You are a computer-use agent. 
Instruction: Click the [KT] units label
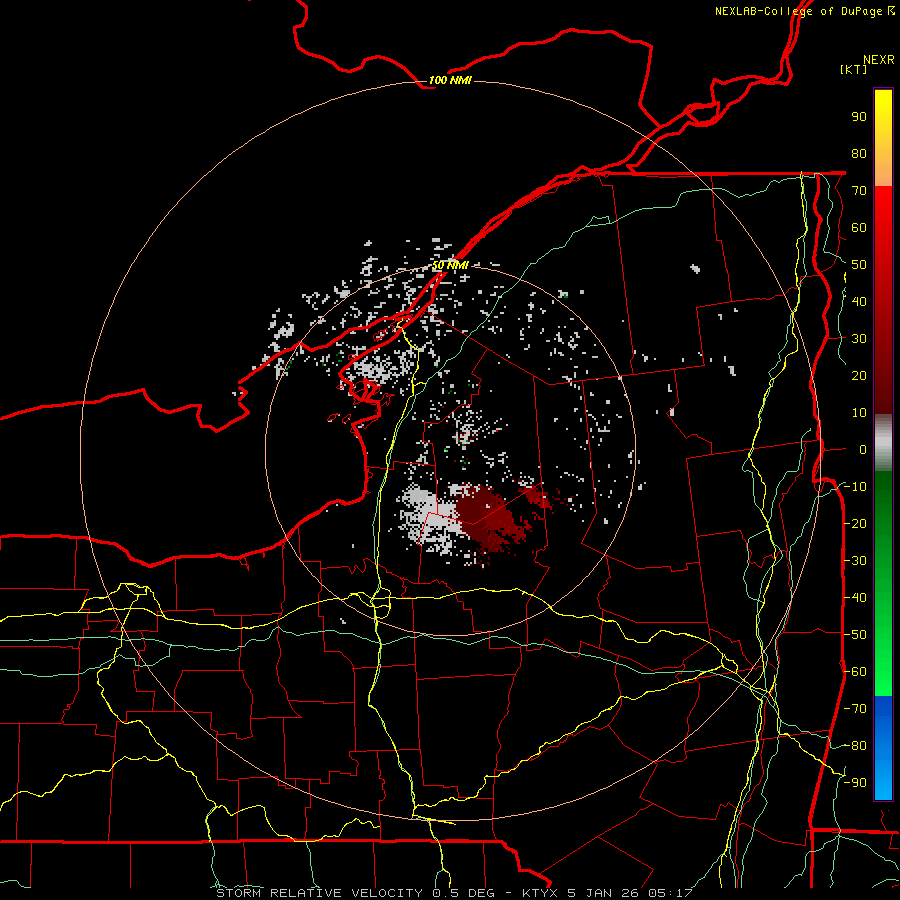click(x=854, y=69)
